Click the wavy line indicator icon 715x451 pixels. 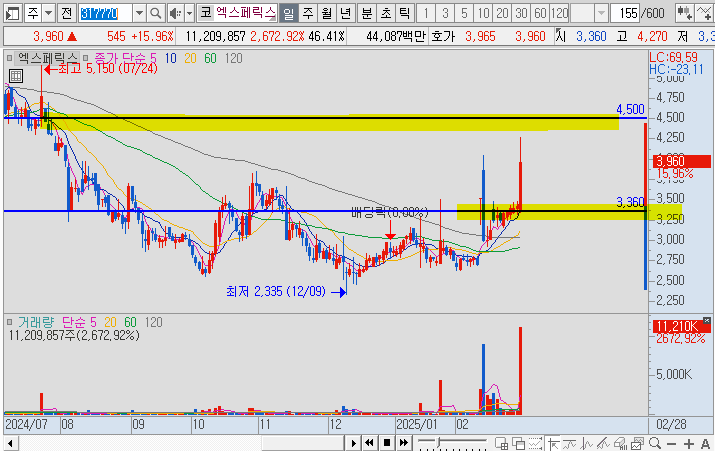[570, 443]
